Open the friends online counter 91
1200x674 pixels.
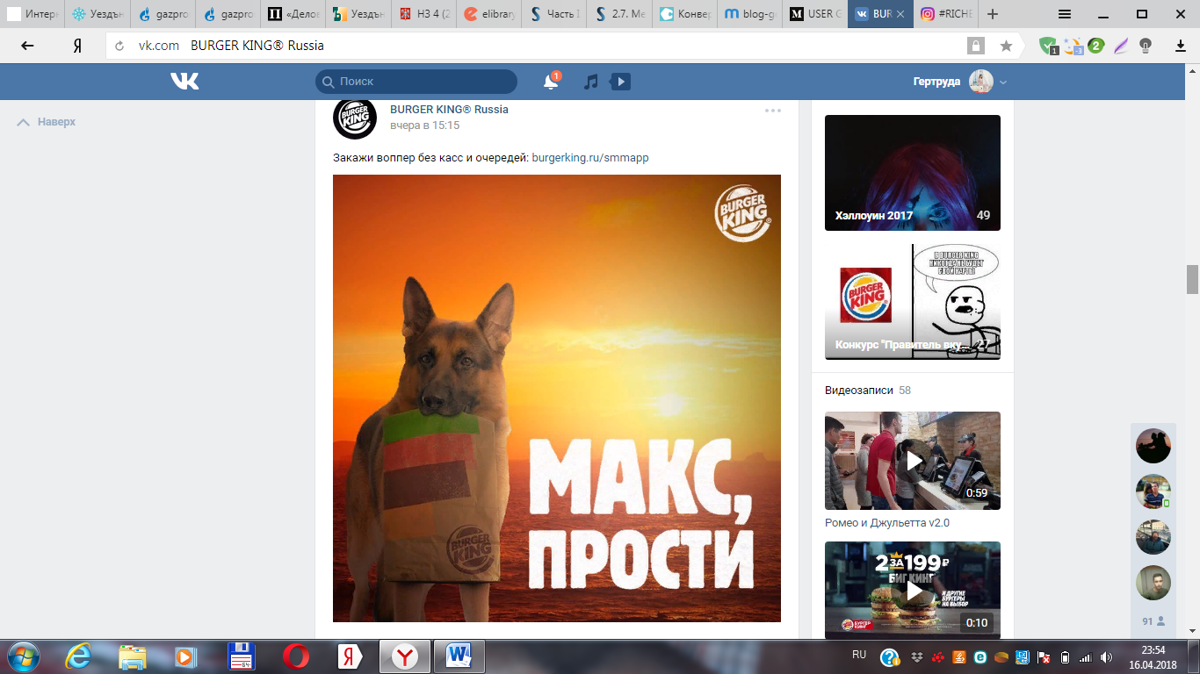point(1153,621)
